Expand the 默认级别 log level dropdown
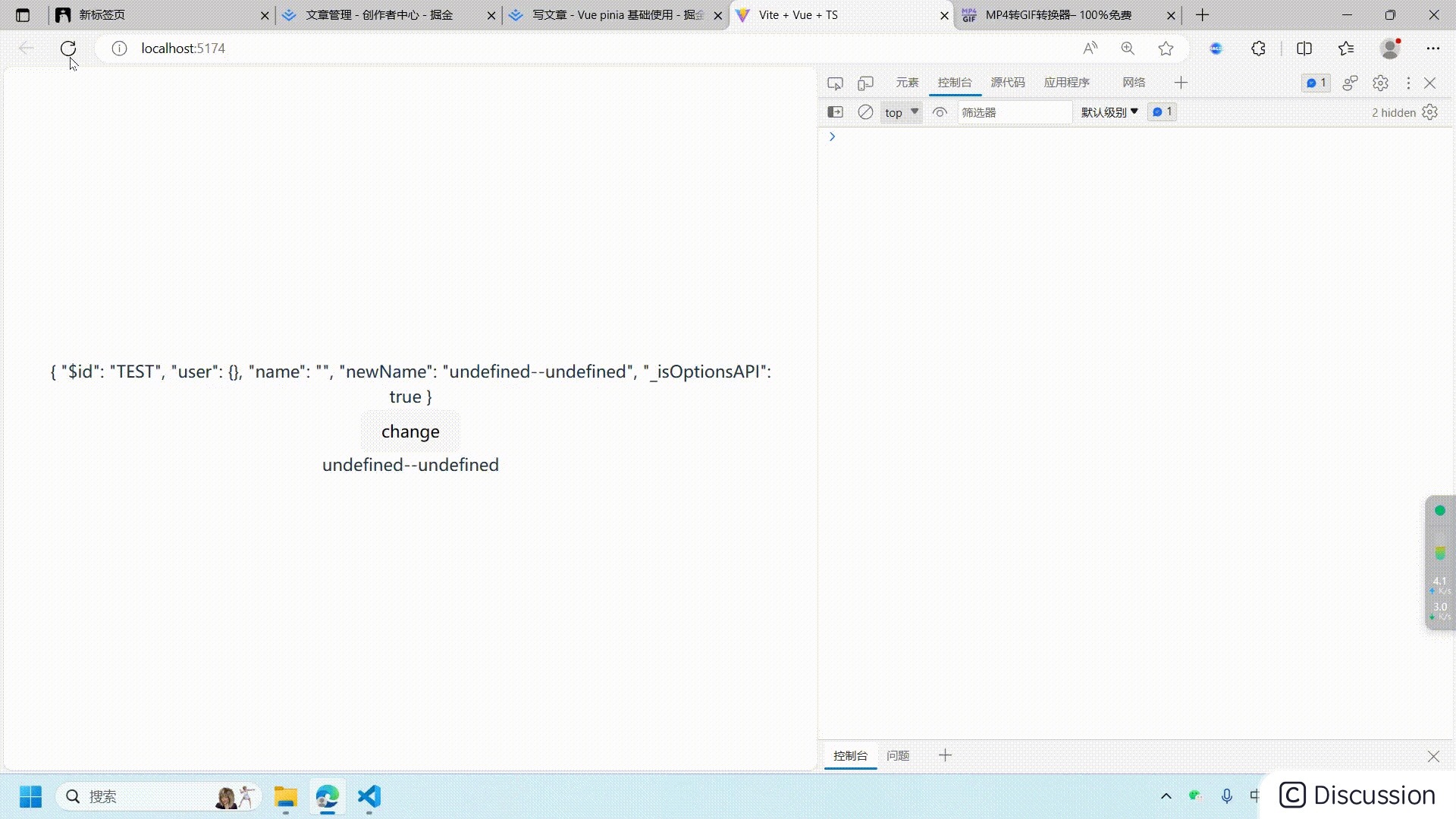 1109,112
